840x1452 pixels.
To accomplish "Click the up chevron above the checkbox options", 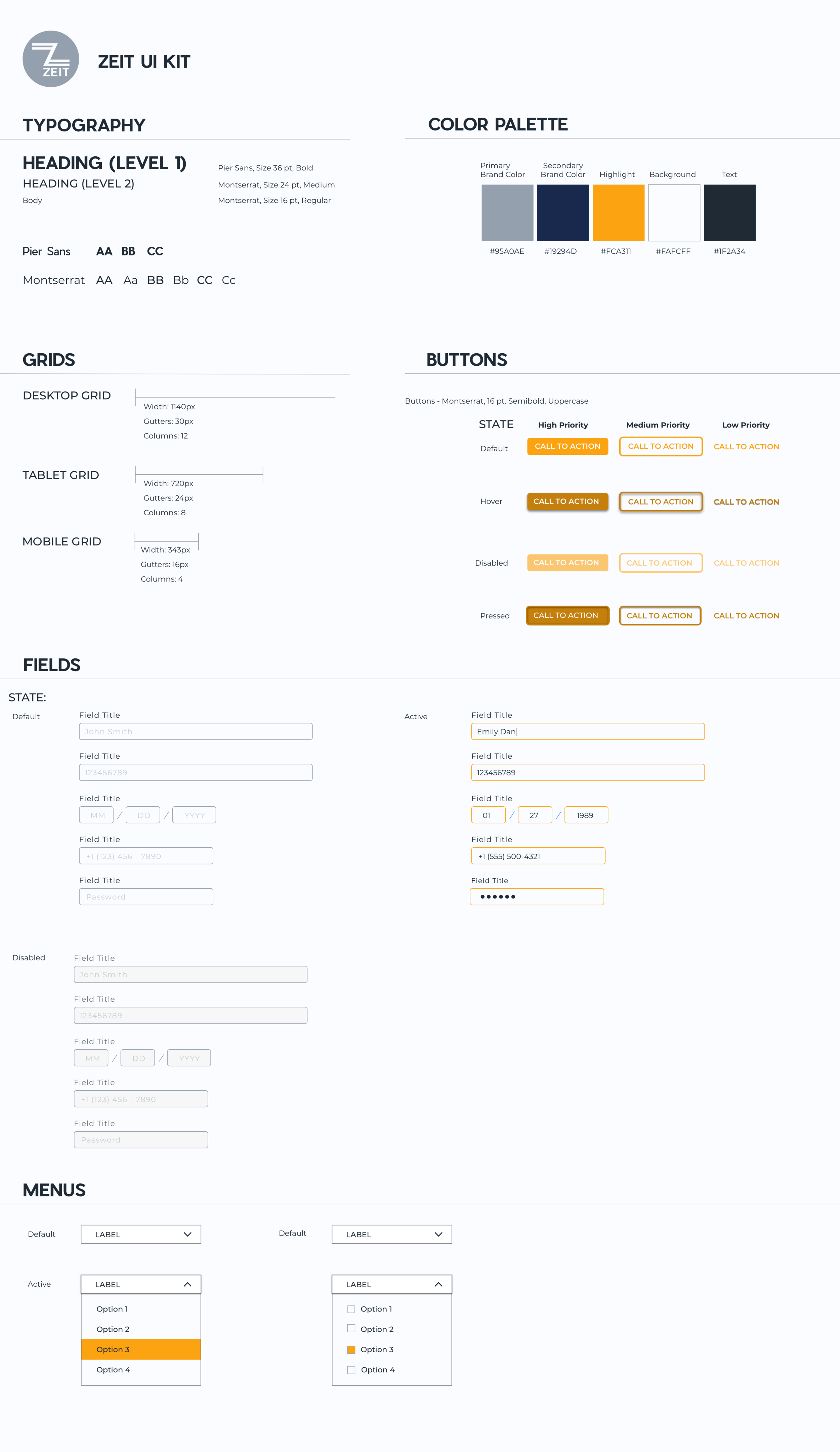I will [x=438, y=1284].
